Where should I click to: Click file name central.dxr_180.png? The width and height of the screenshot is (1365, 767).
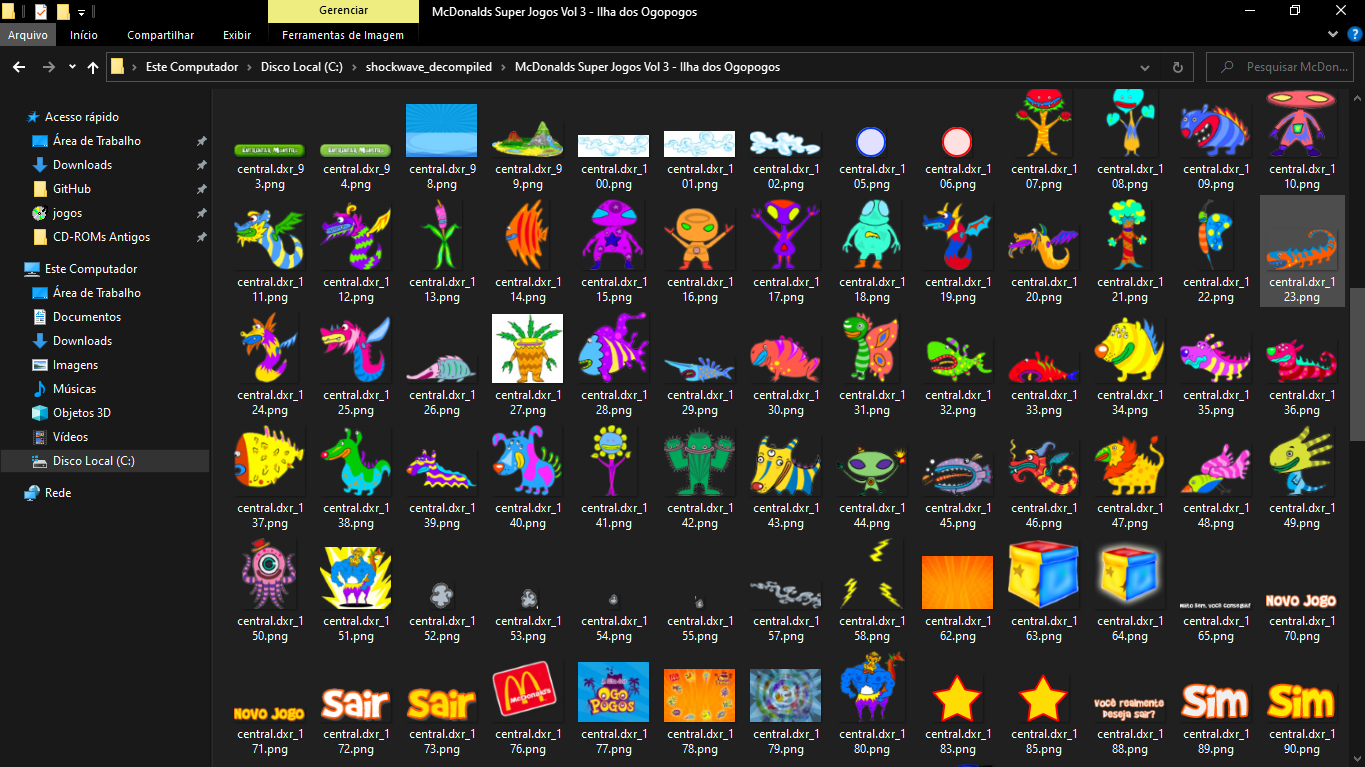click(872, 741)
